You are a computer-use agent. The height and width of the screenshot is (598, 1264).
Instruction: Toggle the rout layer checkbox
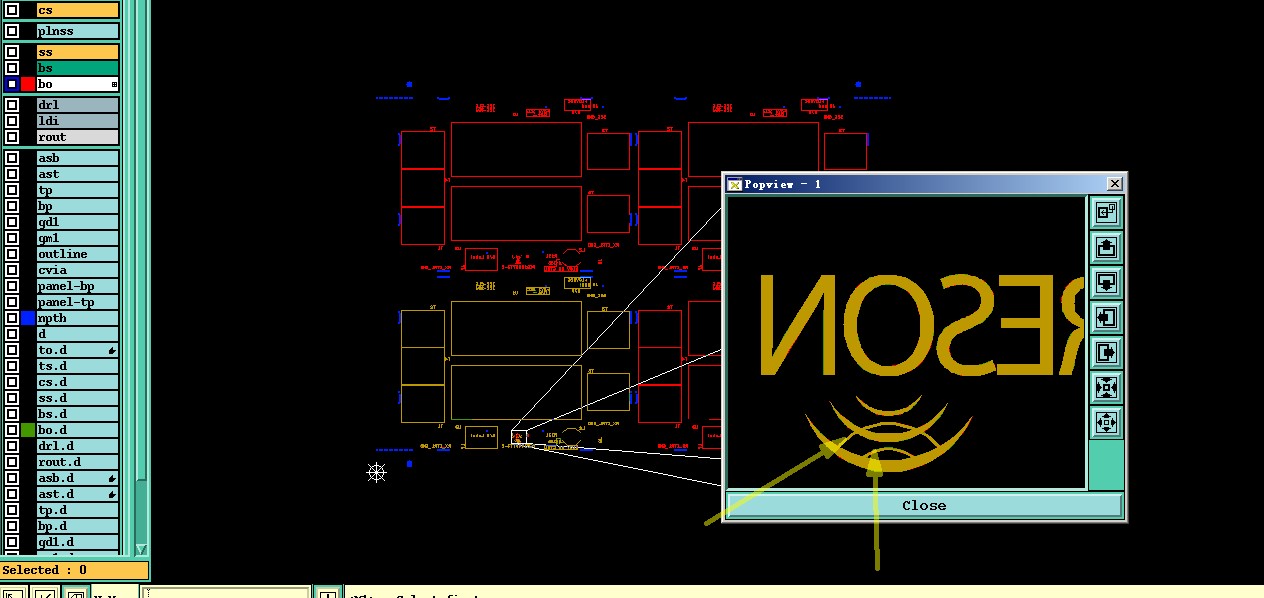12,137
